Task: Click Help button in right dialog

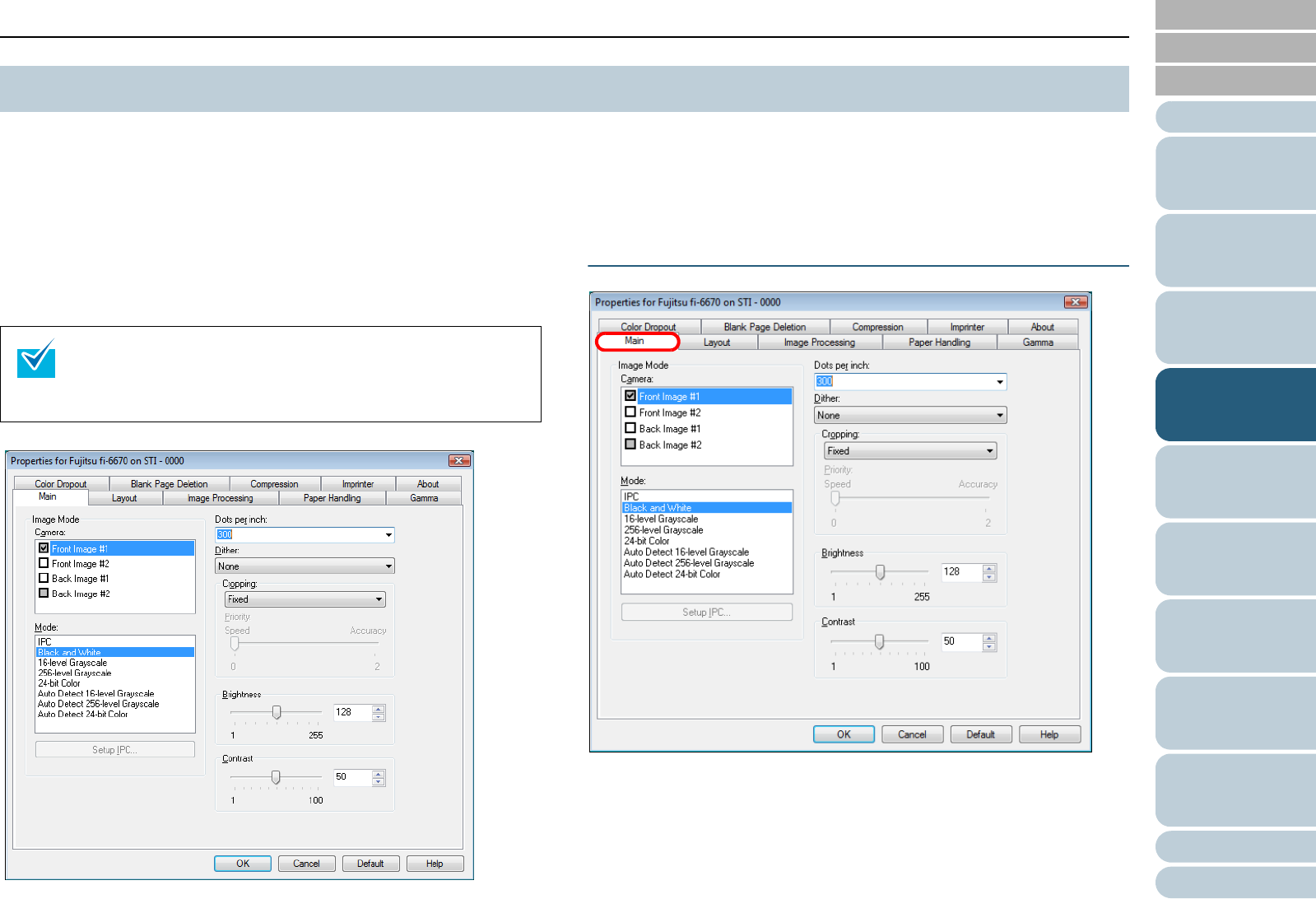Action: [1049, 734]
